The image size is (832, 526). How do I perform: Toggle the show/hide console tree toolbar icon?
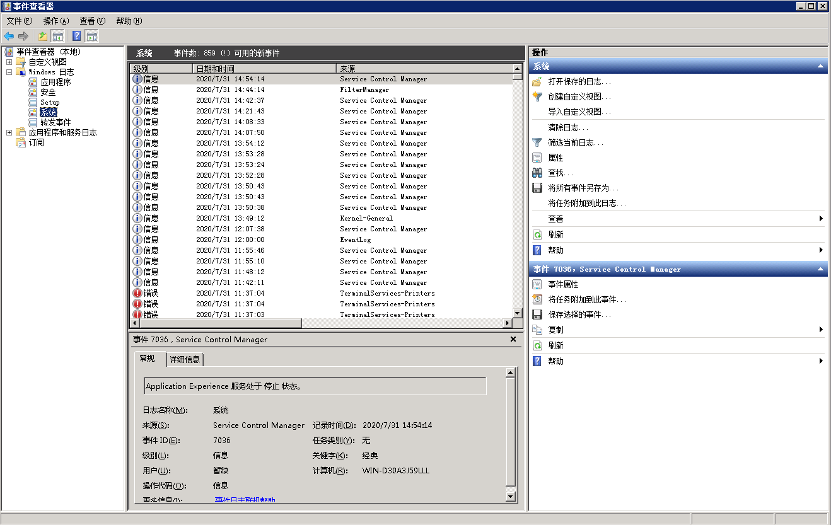(x=58, y=36)
